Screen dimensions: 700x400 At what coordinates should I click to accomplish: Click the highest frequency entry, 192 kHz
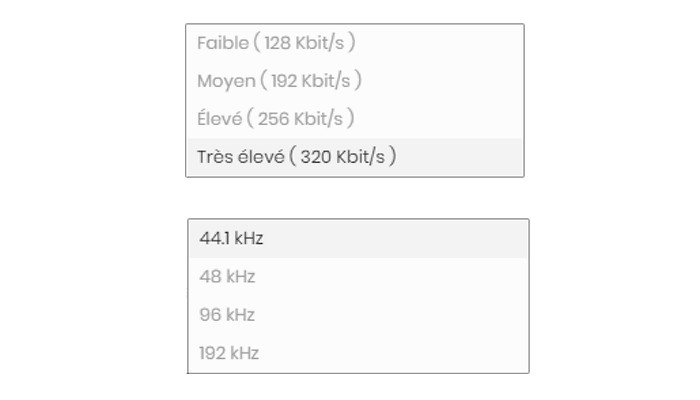[x=229, y=353]
